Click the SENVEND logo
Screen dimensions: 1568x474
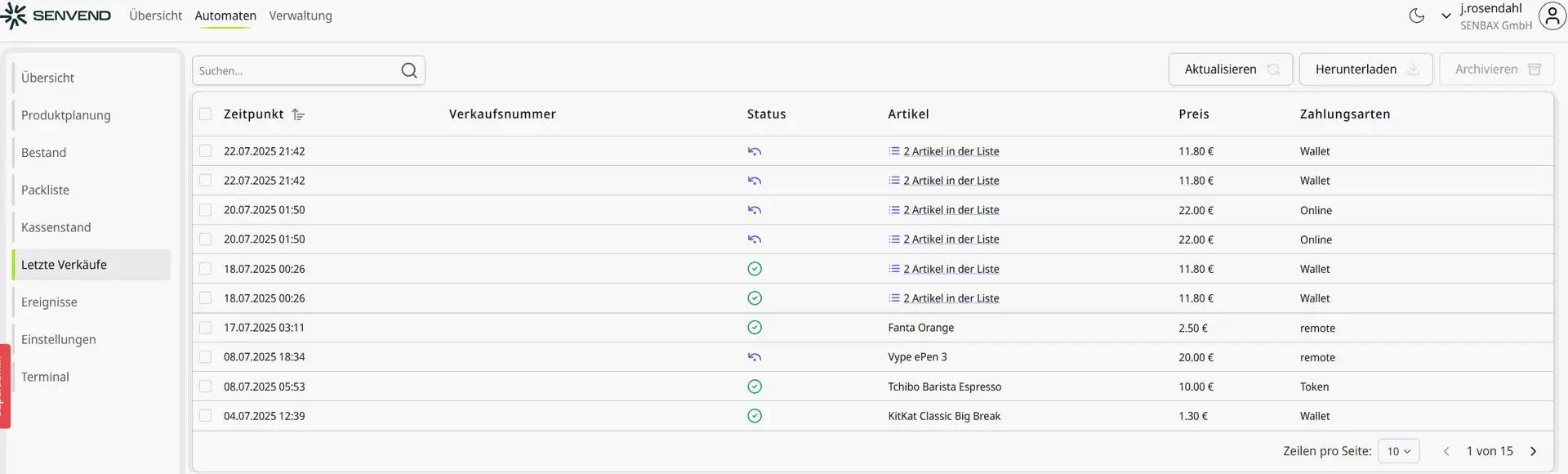(x=56, y=16)
